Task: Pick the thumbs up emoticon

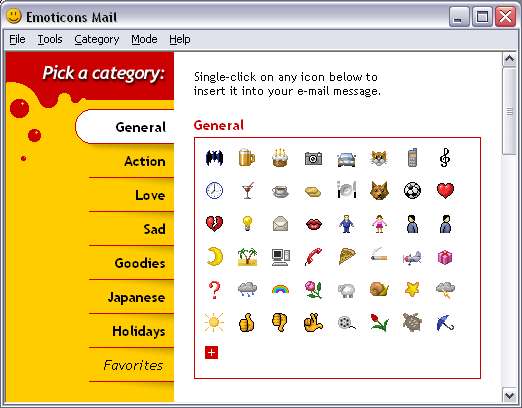Action: [x=247, y=323]
